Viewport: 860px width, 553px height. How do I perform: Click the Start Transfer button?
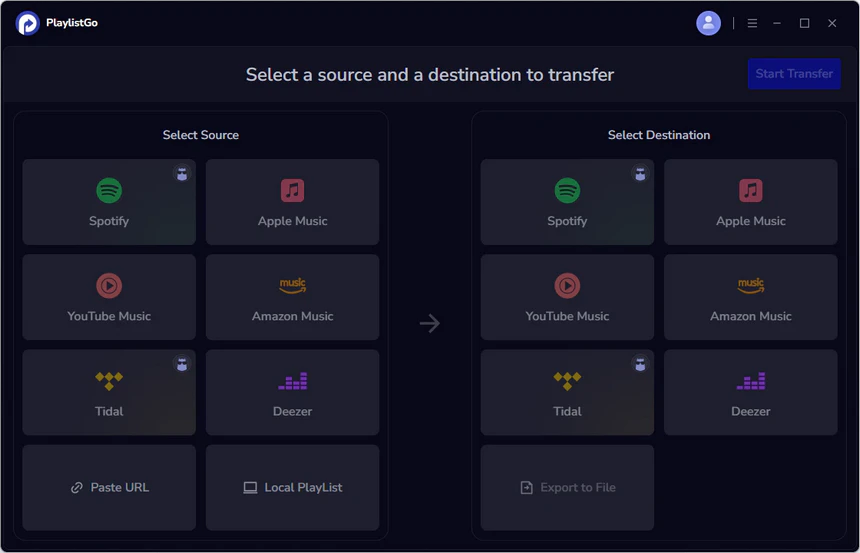pos(794,74)
